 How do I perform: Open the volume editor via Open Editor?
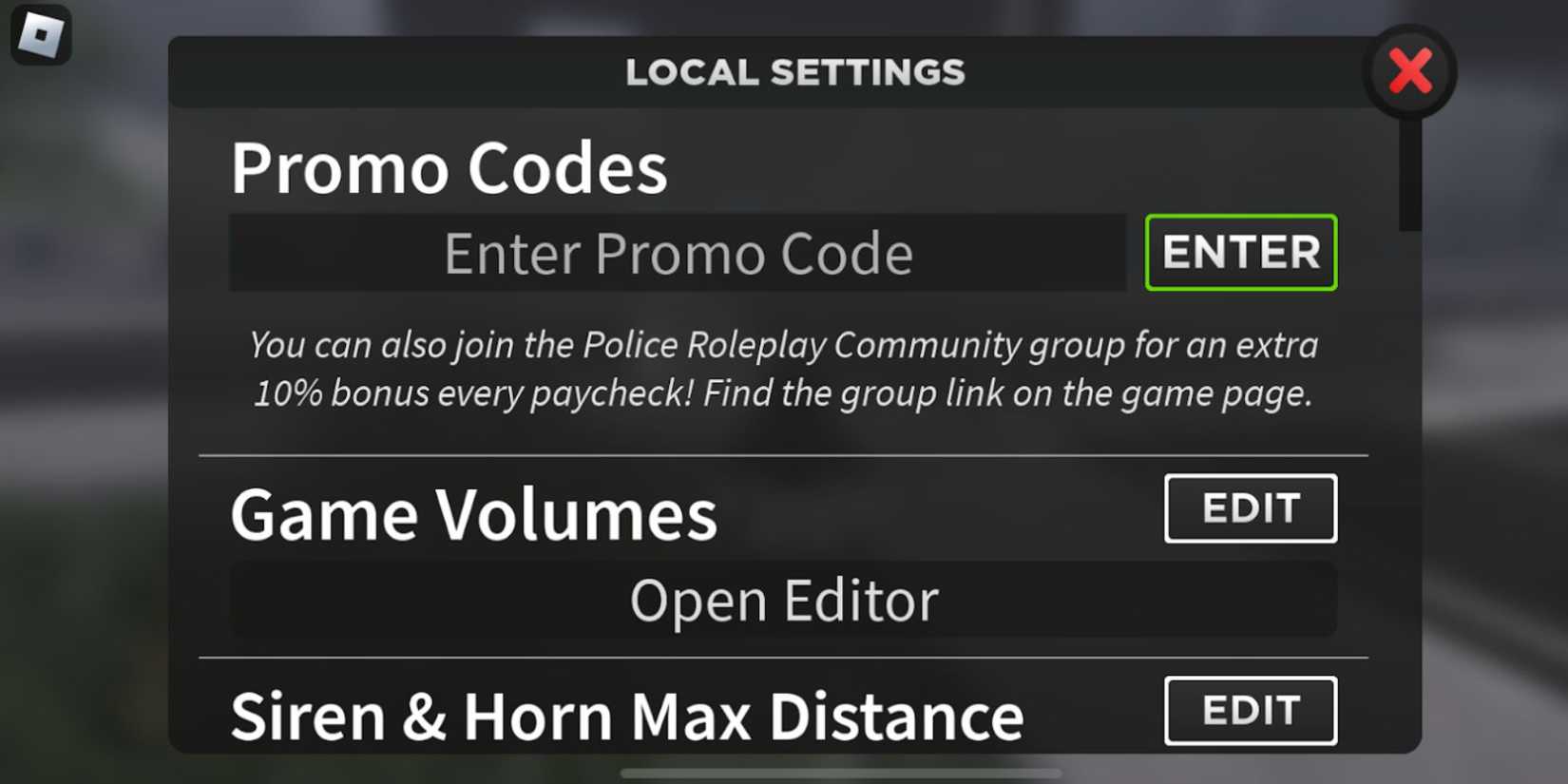(x=784, y=600)
